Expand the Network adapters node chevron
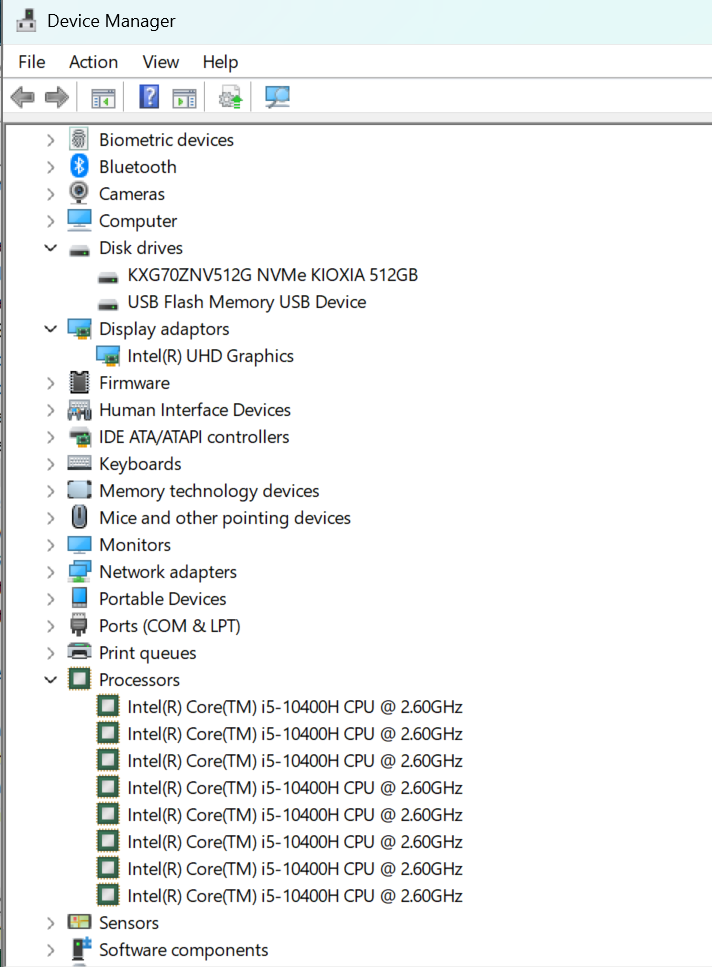 coord(51,572)
